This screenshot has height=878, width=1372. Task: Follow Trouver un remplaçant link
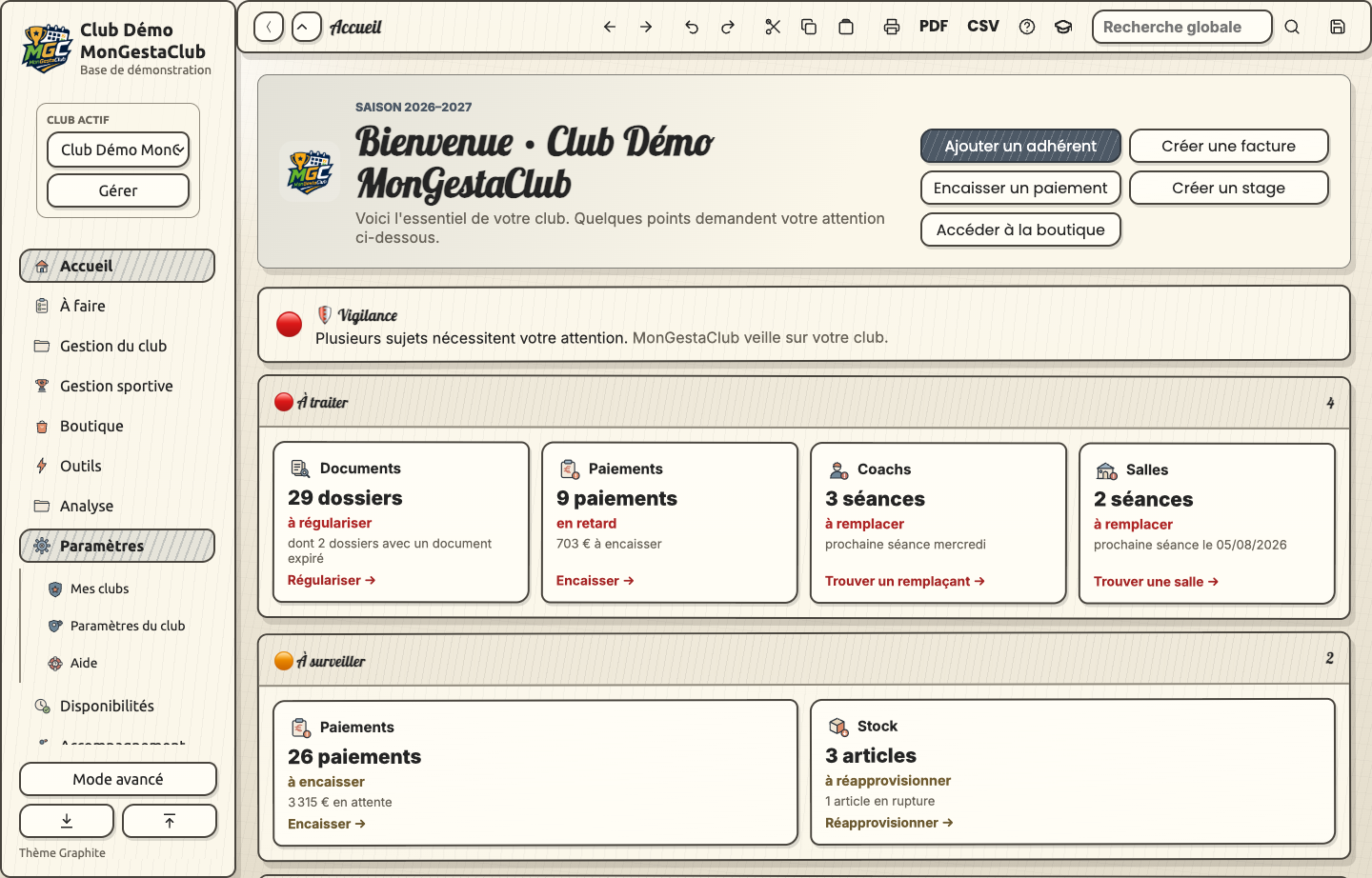905,581
